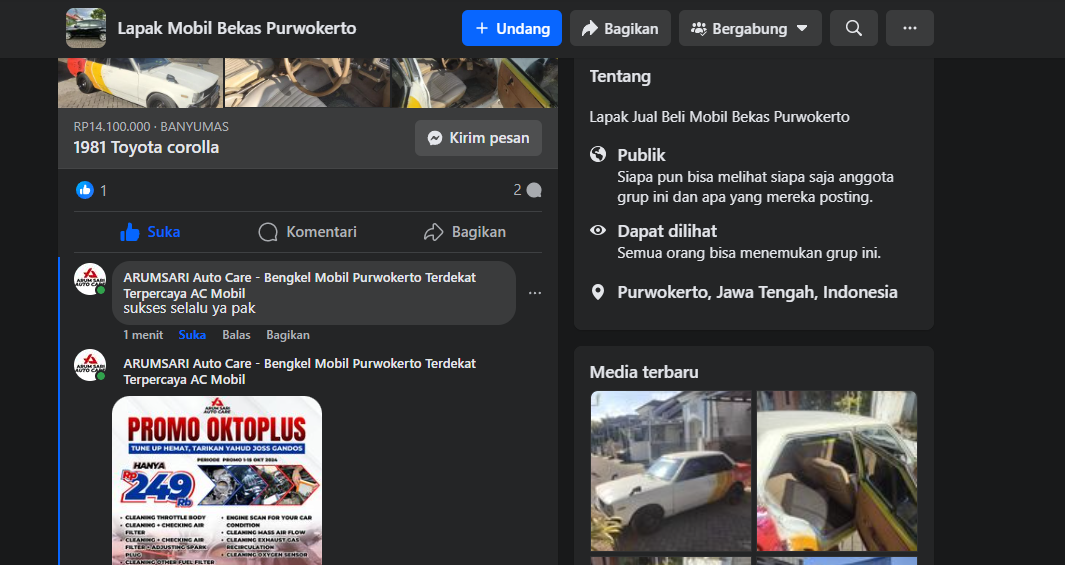Viewport: 1065px width, 565px height.
Task: Expand the Bergabung joined dropdown
Action: pos(750,29)
